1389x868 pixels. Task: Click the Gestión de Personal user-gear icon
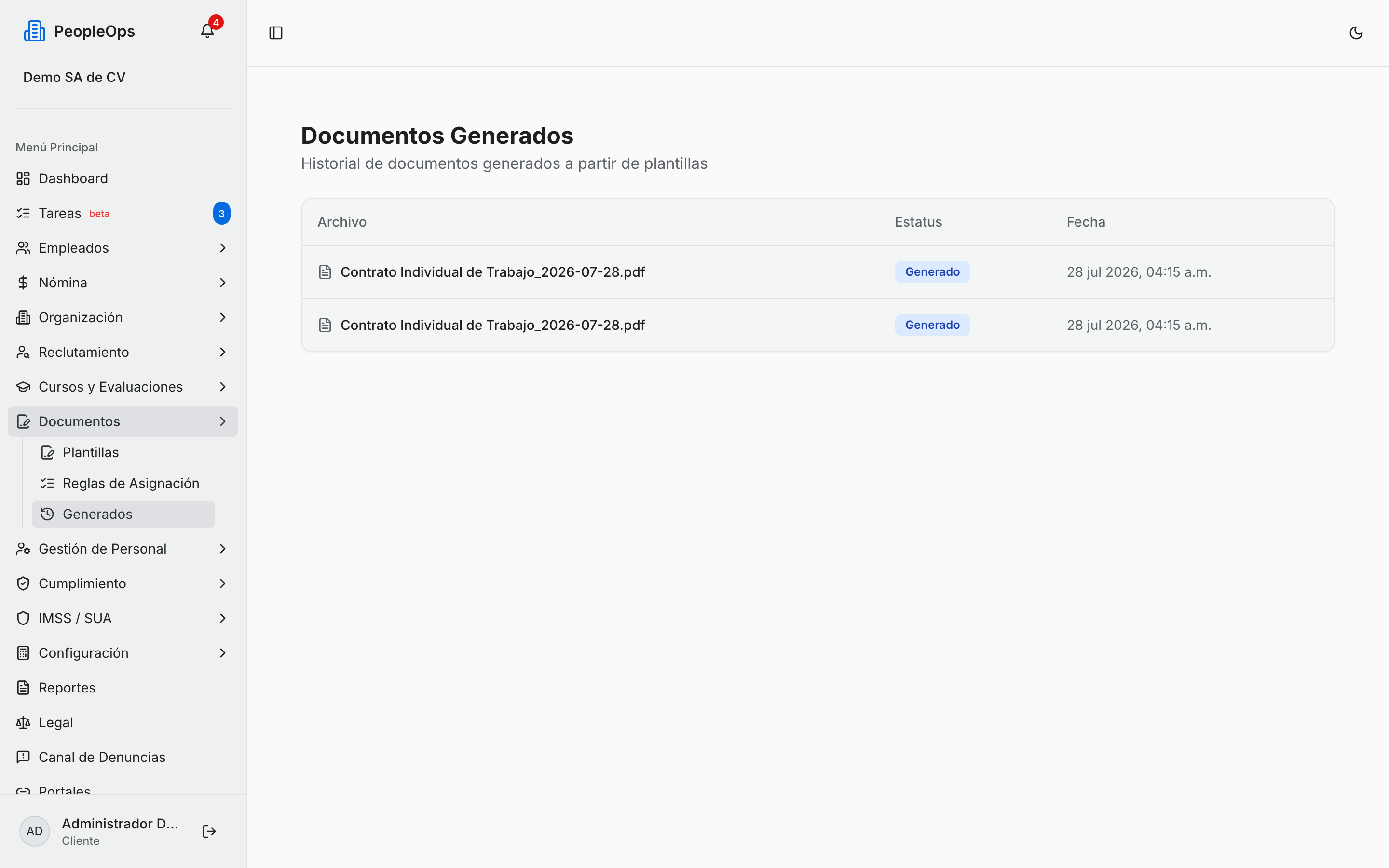tap(23, 549)
